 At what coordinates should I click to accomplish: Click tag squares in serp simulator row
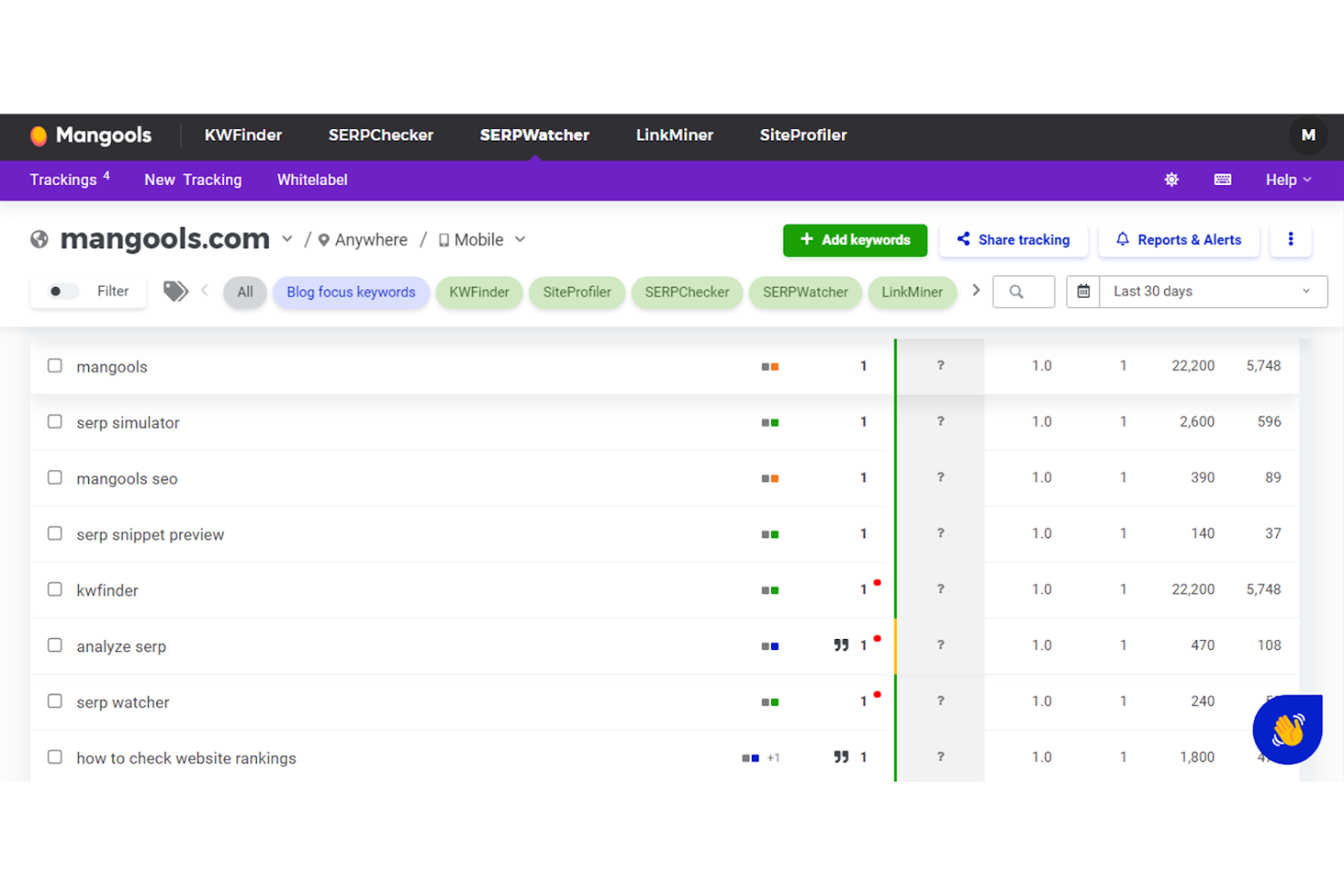[770, 423]
